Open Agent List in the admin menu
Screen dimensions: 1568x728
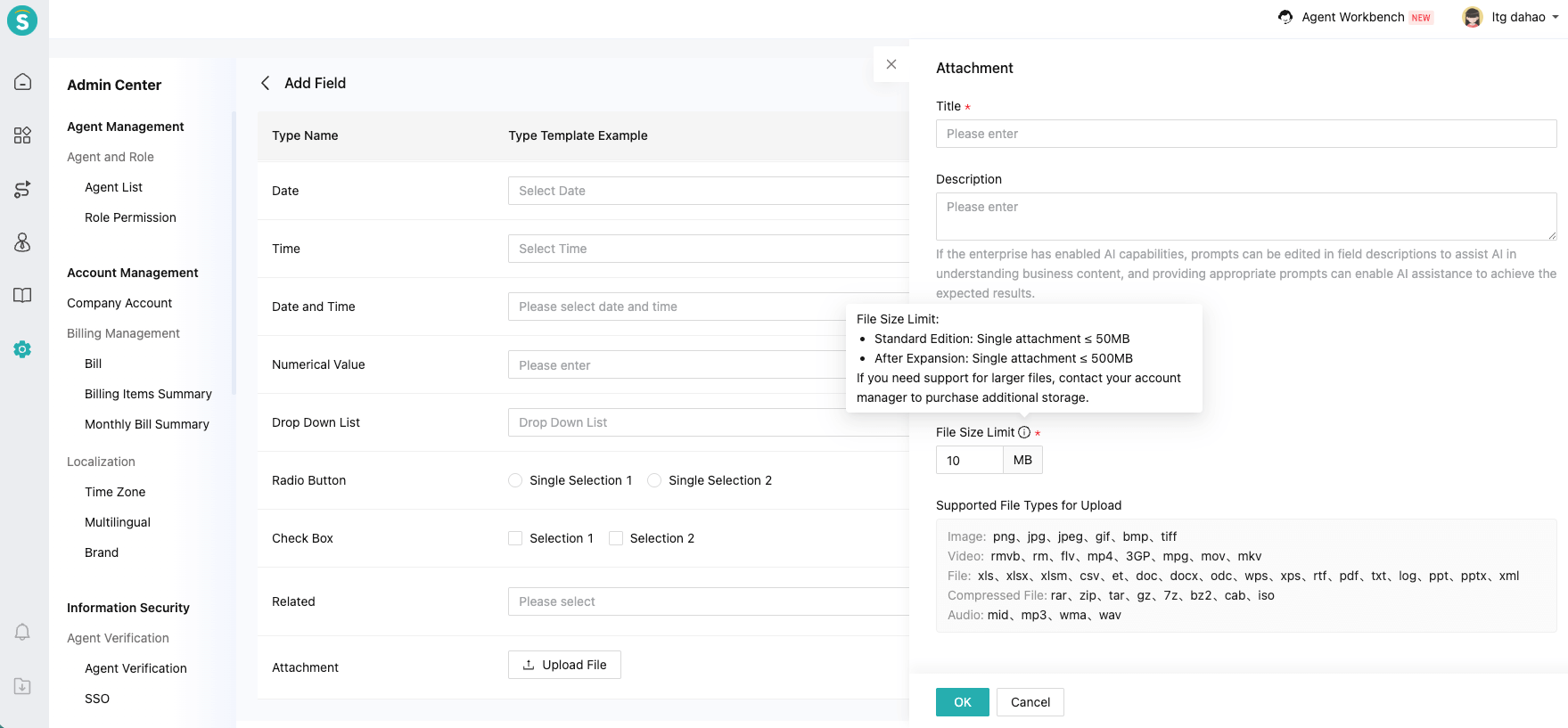pyautogui.click(x=113, y=187)
